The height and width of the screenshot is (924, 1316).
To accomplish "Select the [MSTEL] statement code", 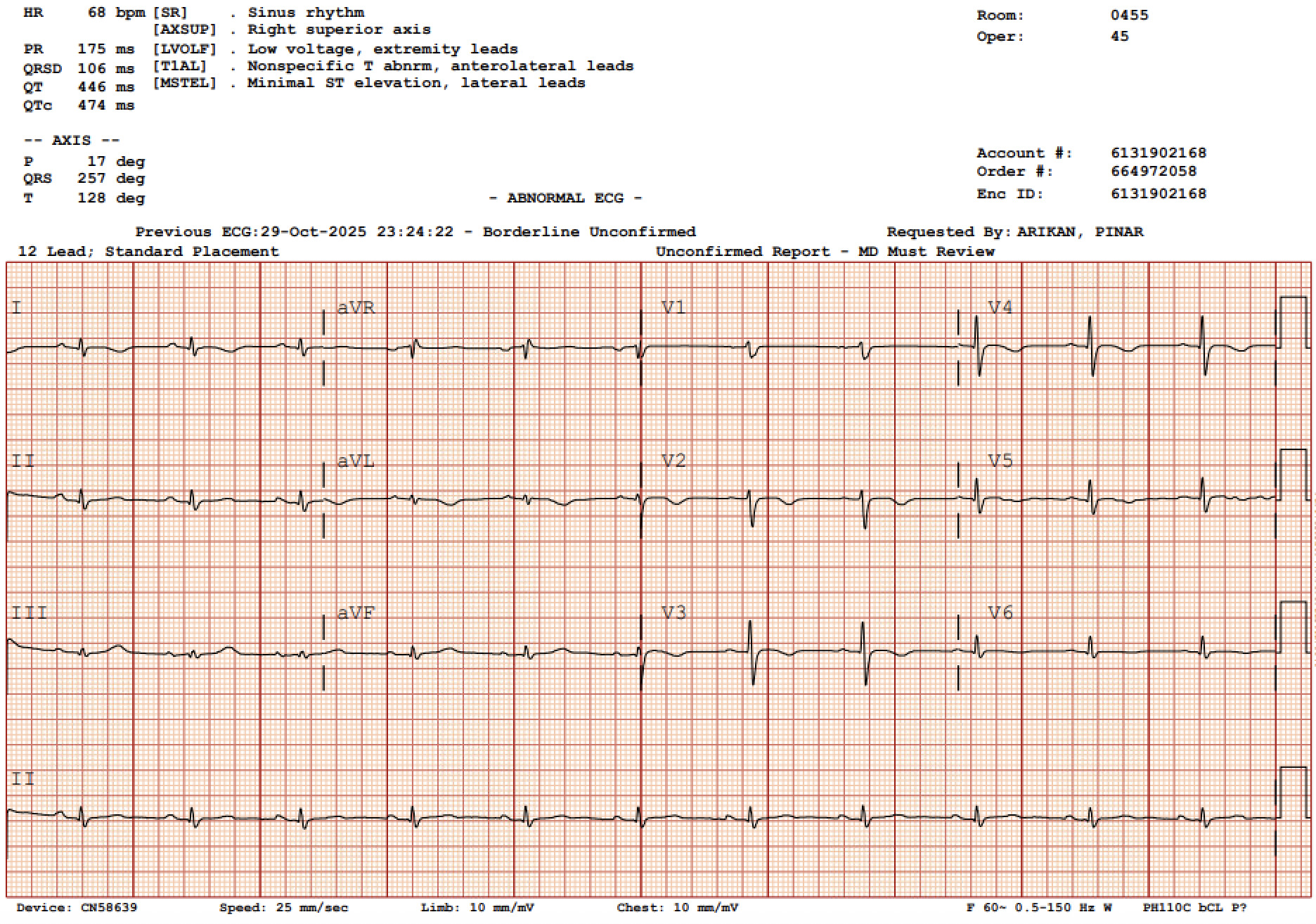I will tap(185, 83).
